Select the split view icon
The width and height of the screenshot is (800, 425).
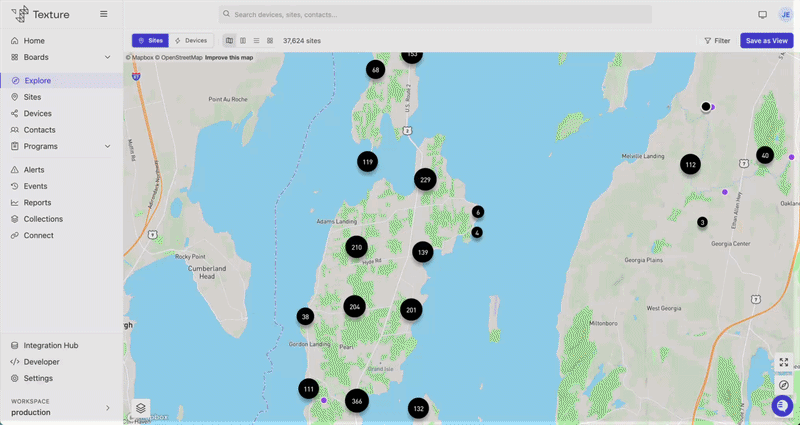243,41
